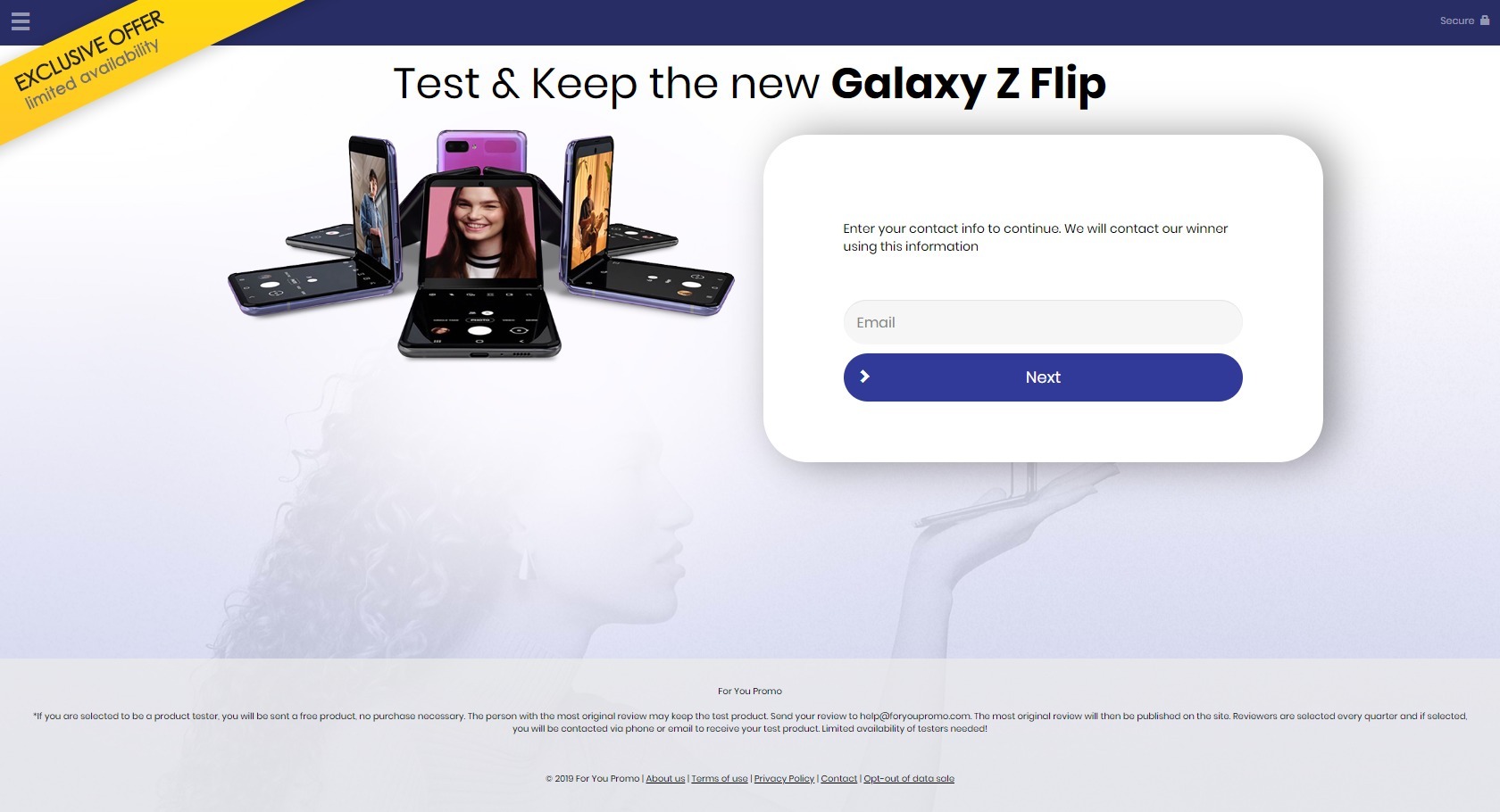This screenshot has width=1500, height=812.
Task: Click the rightmost flat-lying phone image
Action: pyautogui.click(x=652, y=287)
